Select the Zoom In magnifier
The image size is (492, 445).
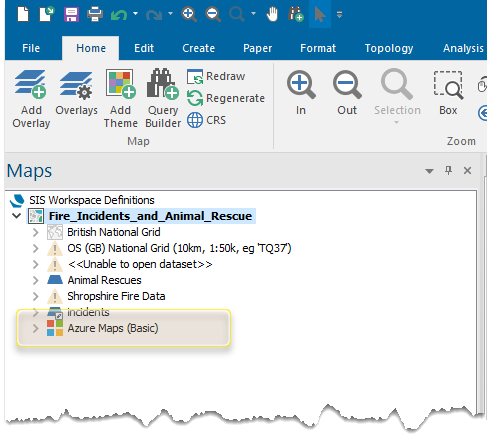(x=301, y=93)
